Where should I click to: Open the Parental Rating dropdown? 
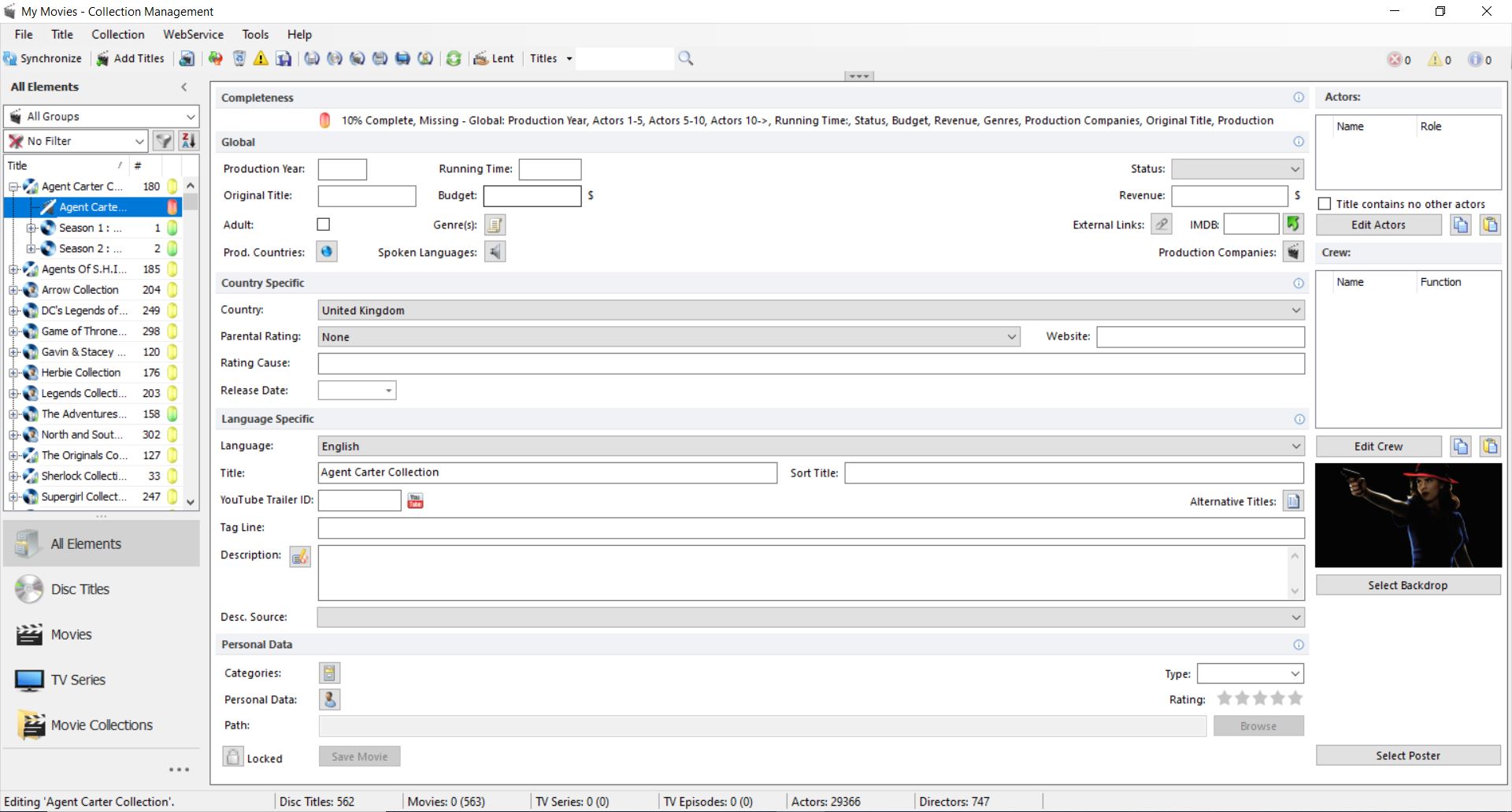669,337
